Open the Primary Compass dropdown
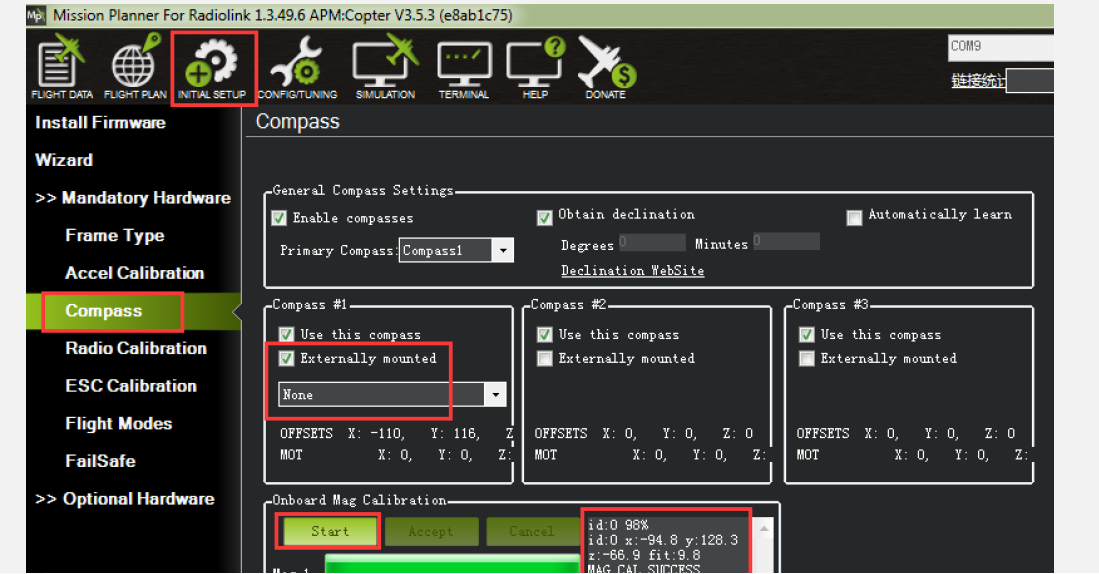This screenshot has width=1099, height=574. 503,251
